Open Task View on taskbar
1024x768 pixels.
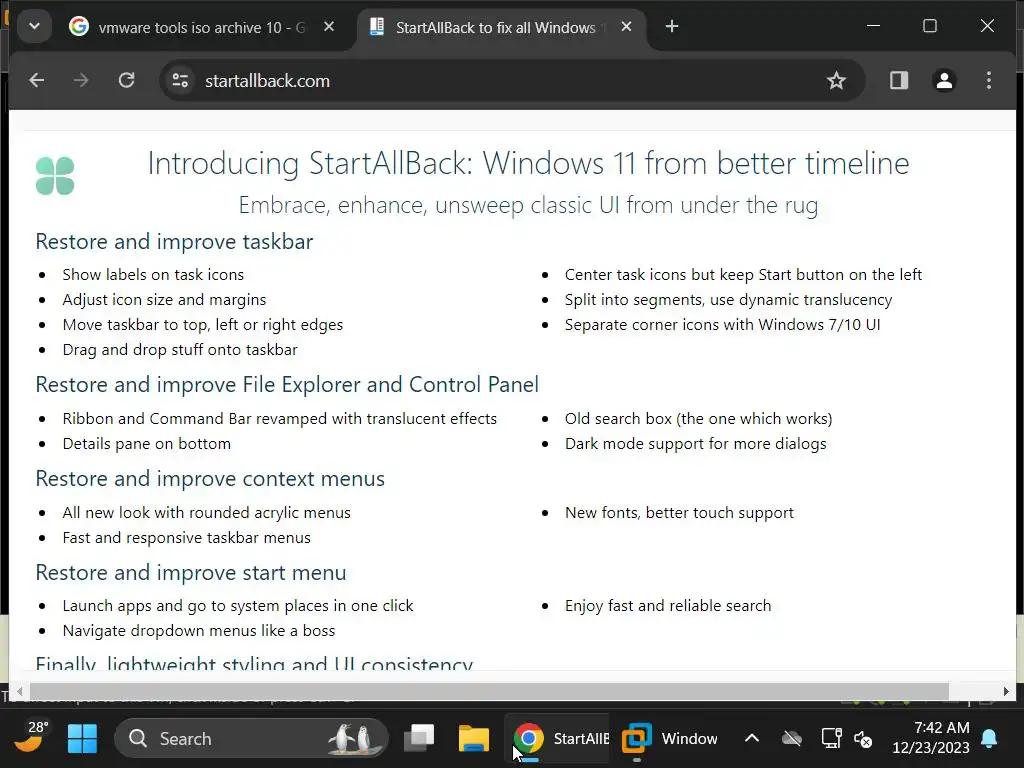(419, 739)
